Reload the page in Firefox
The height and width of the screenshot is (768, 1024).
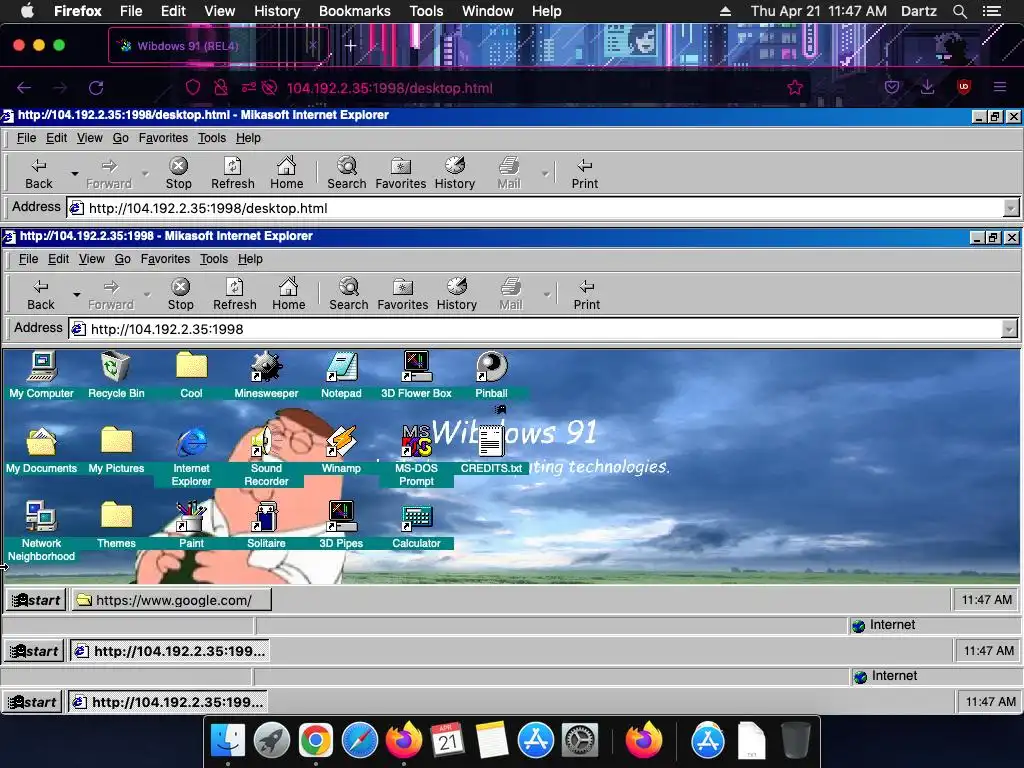pos(96,88)
